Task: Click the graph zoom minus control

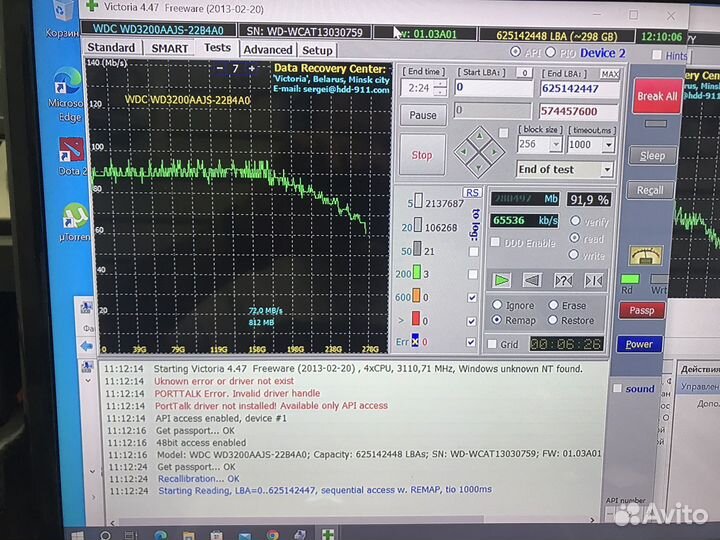Action: click(220, 68)
